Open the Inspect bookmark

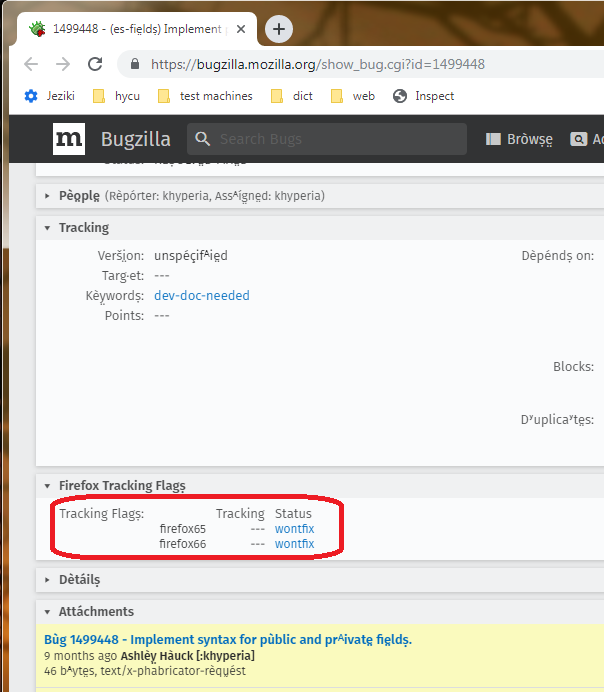(424, 96)
